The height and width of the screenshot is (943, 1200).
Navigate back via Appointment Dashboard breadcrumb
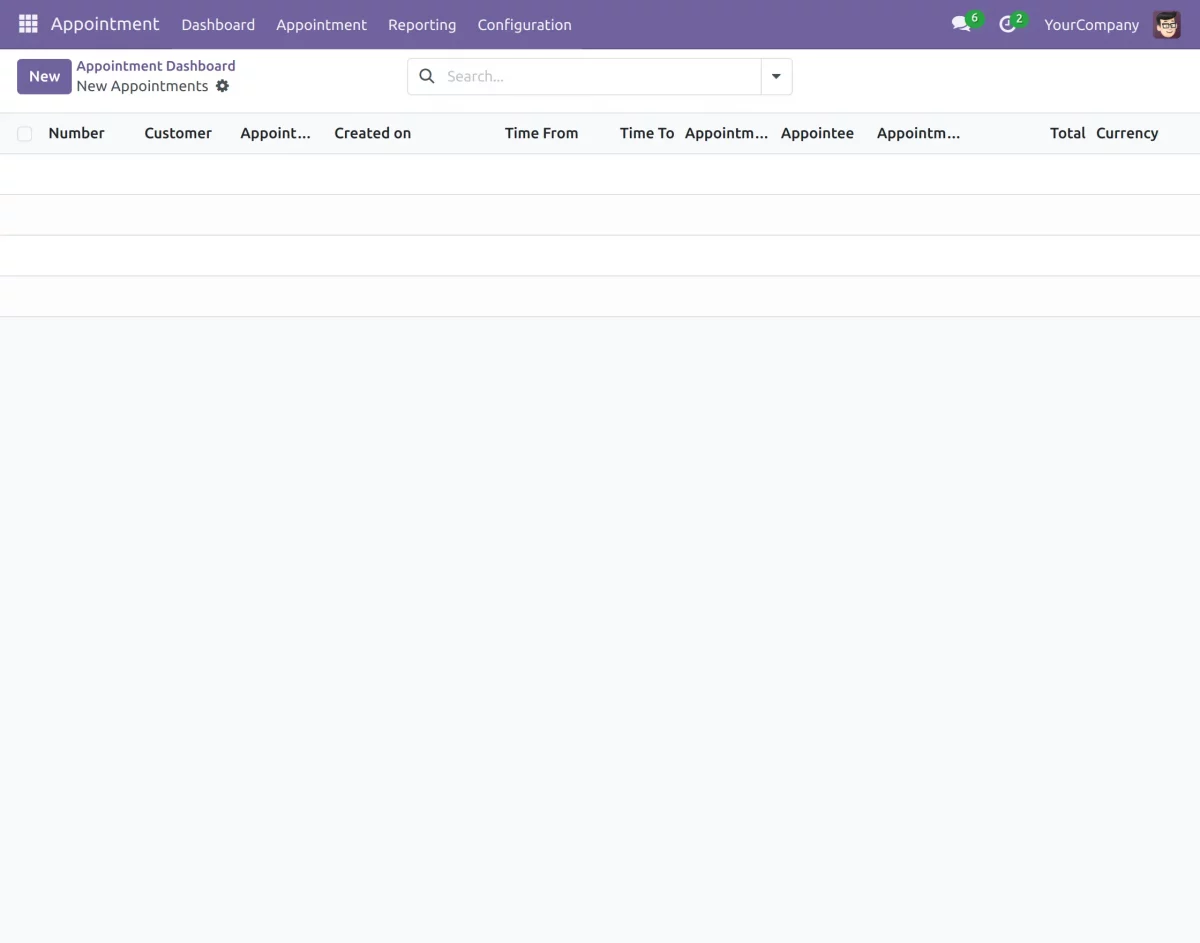point(156,65)
